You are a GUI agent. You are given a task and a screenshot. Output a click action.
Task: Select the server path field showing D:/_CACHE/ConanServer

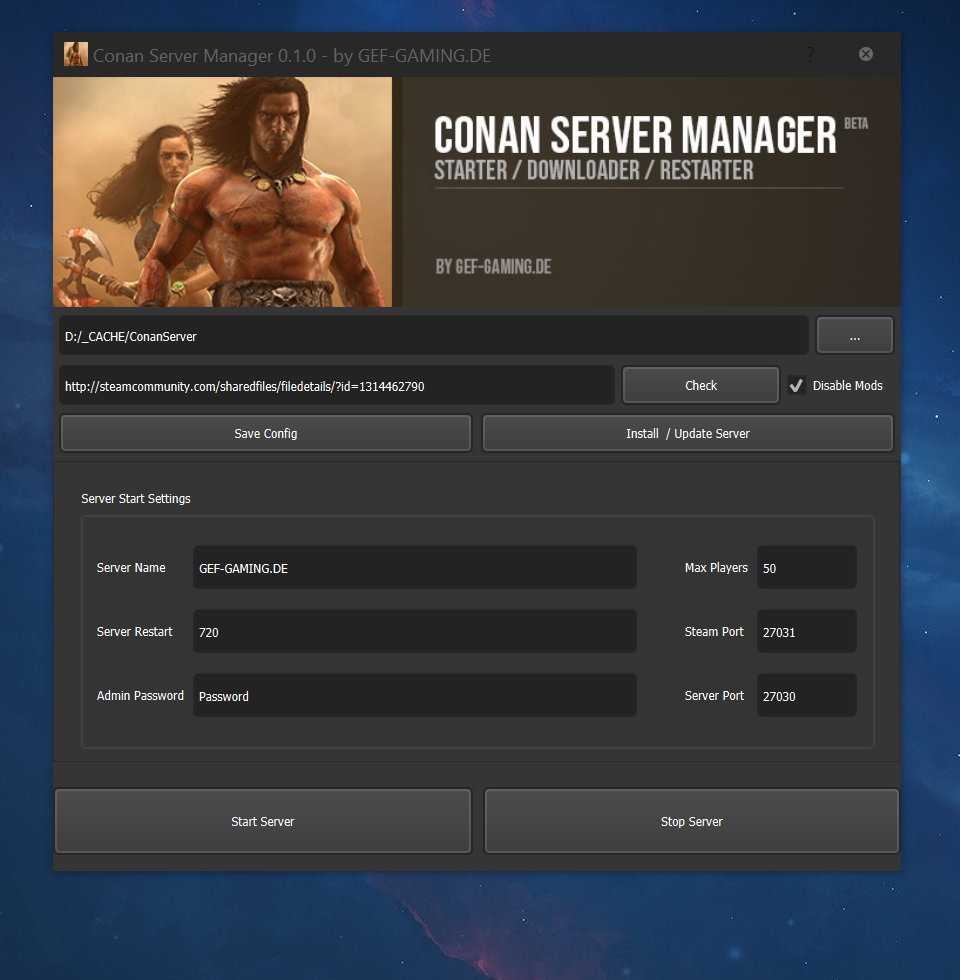click(430, 334)
